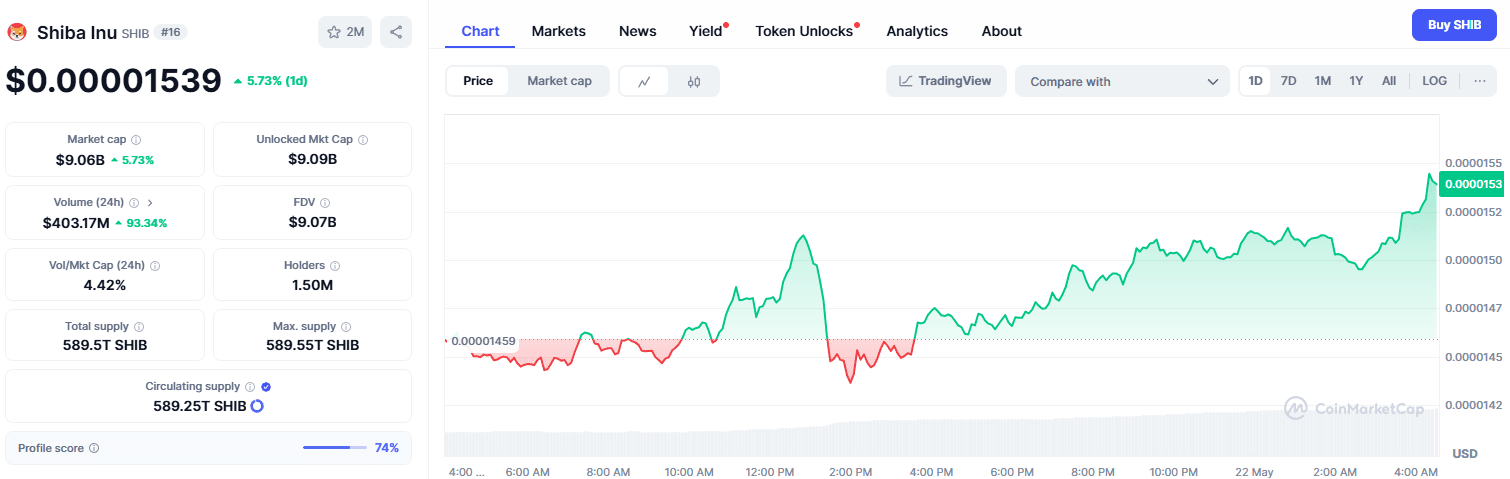Click the verified badge beside Circulating supply
This screenshot has height=479, width=1510.
[x=266, y=386]
